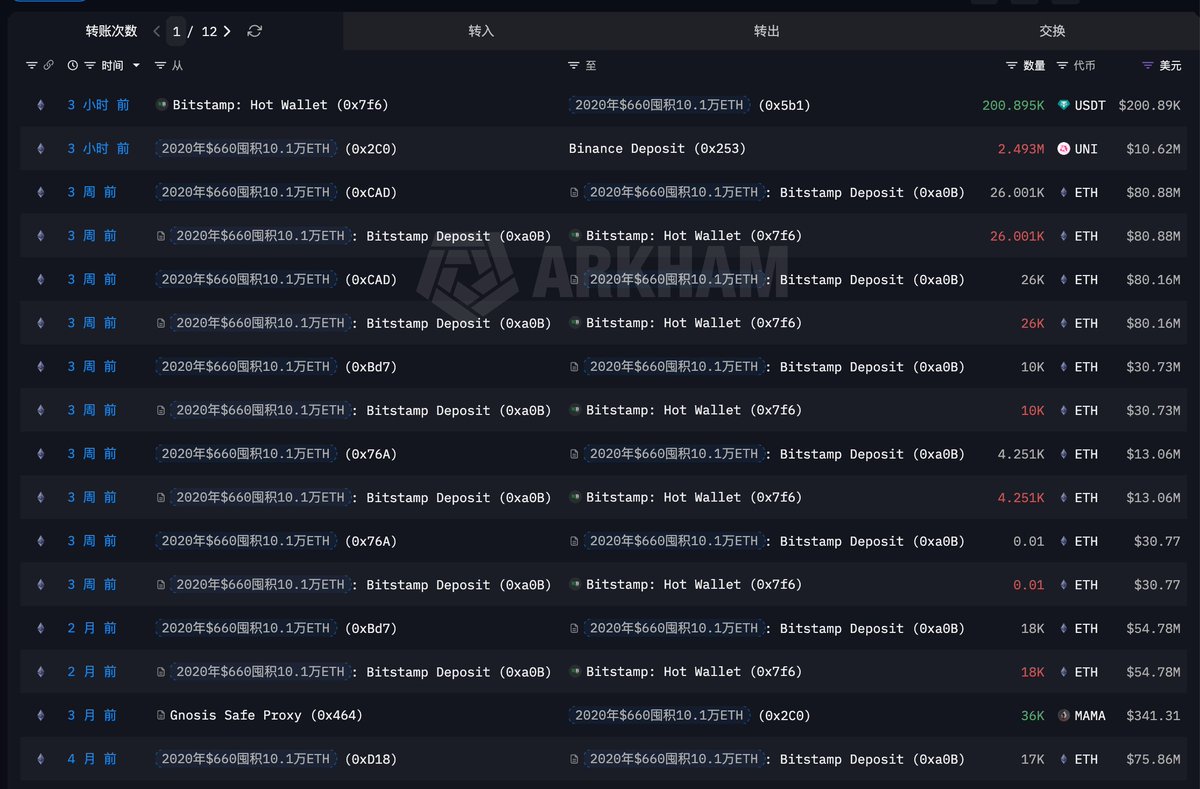The width and height of the screenshot is (1200, 789).
Task: Open the filter icon next to 至
Action: [574, 65]
